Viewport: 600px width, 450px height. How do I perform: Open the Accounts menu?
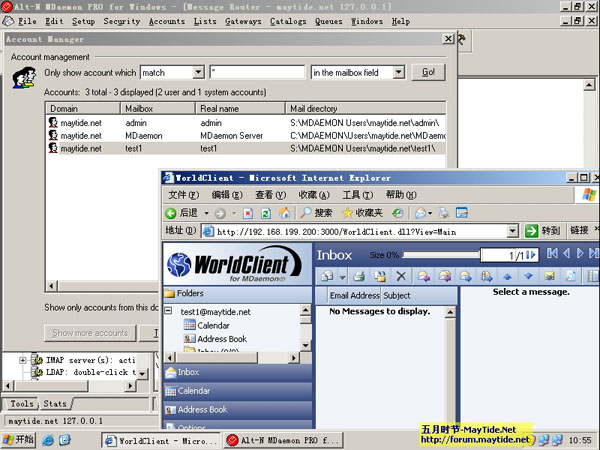(166, 21)
